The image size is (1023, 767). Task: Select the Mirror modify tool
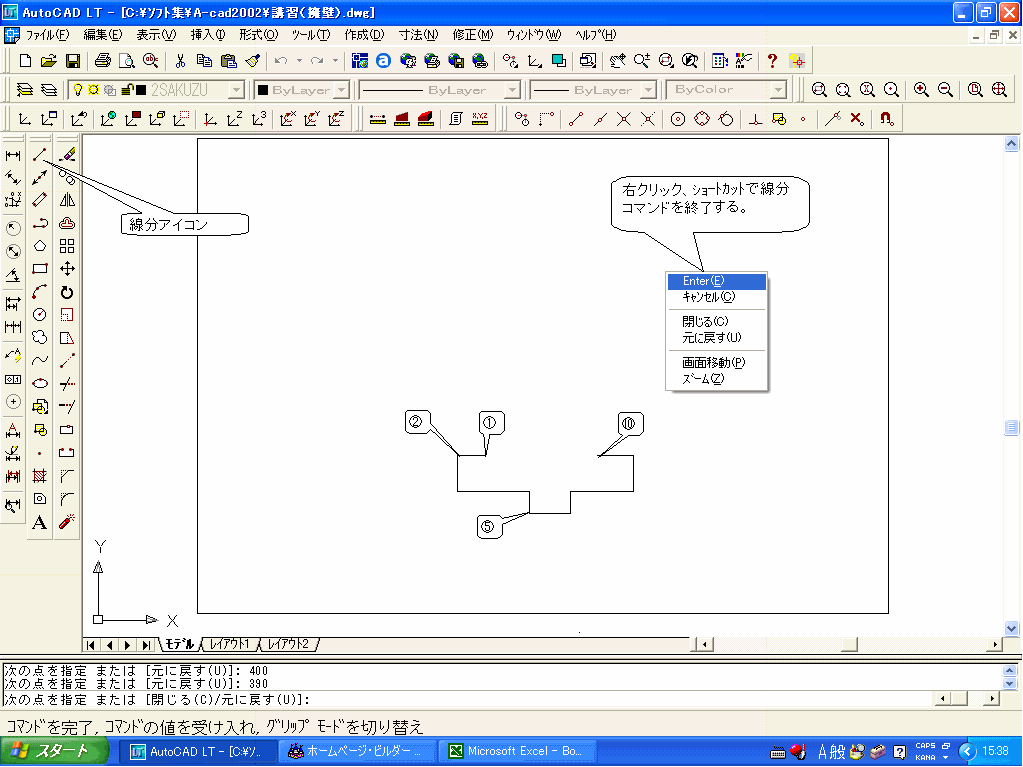pyautogui.click(x=67, y=200)
